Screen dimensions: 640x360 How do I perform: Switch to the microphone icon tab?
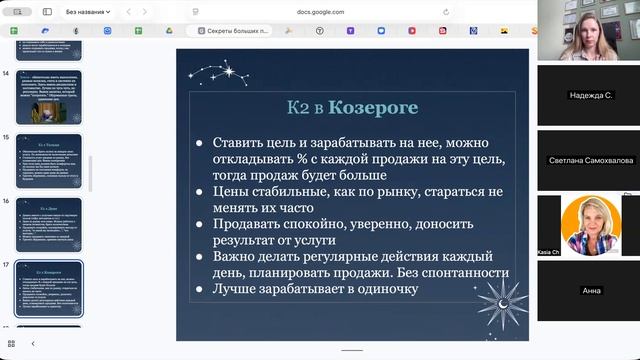(76, 31)
